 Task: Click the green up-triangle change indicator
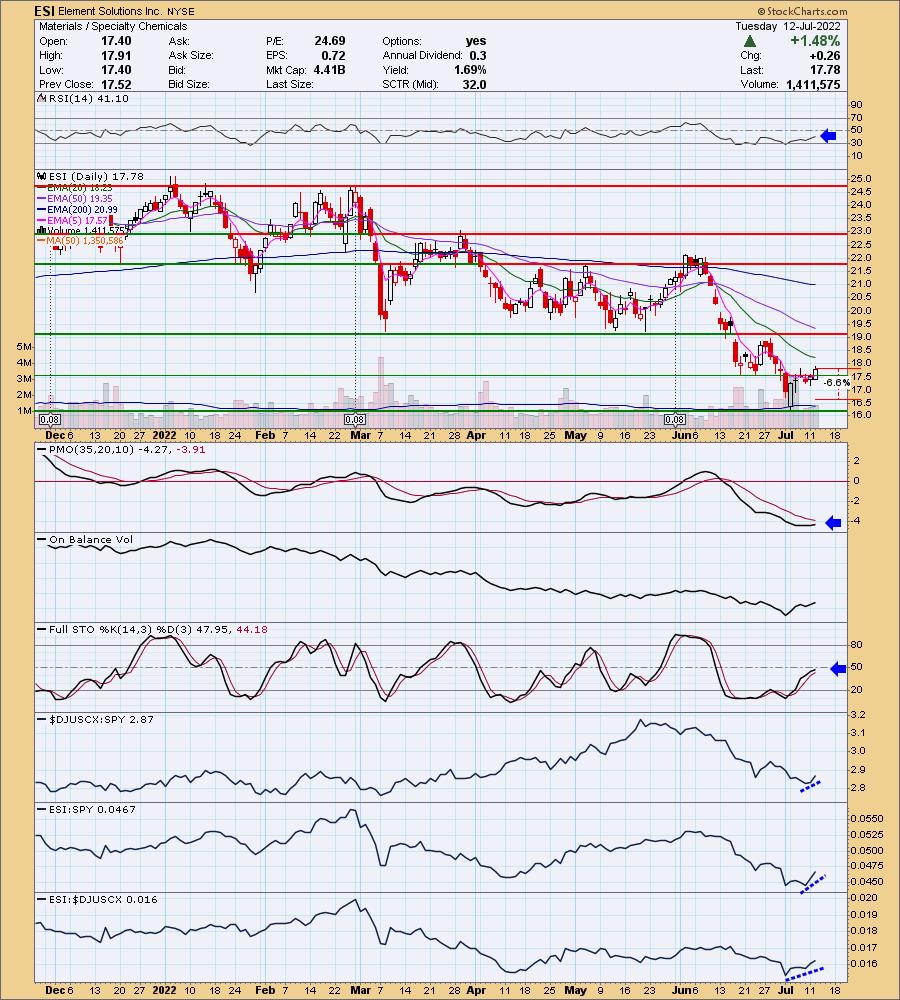[750, 41]
